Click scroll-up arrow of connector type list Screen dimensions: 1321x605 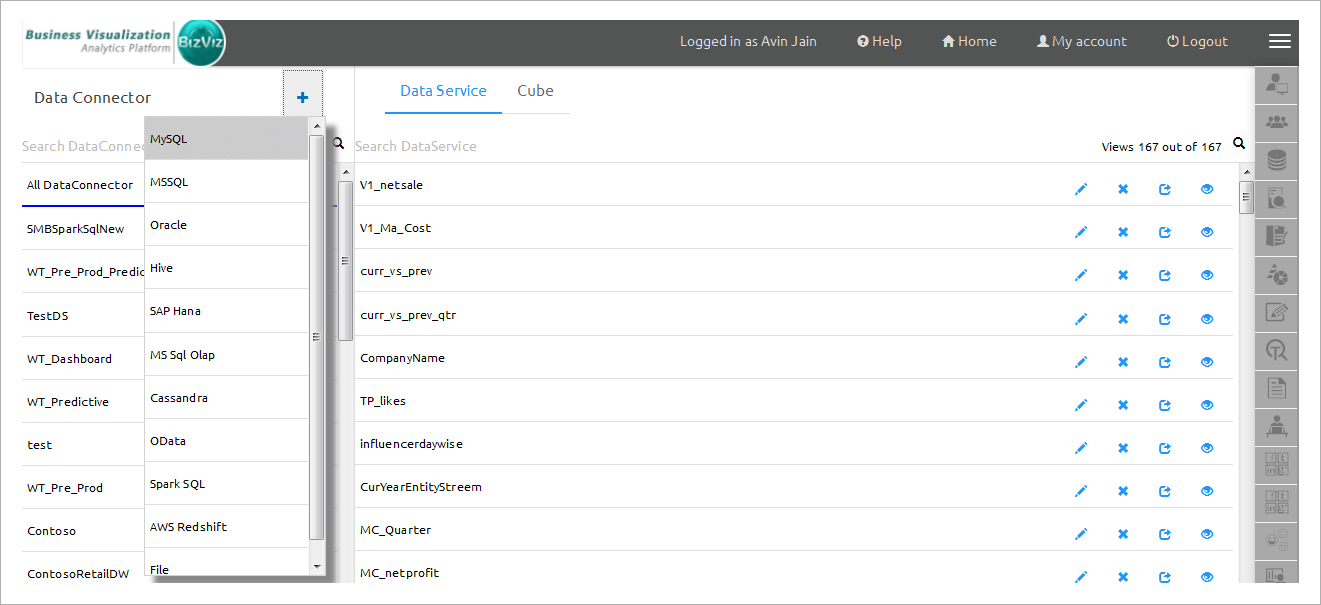click(x=317, y=126)
